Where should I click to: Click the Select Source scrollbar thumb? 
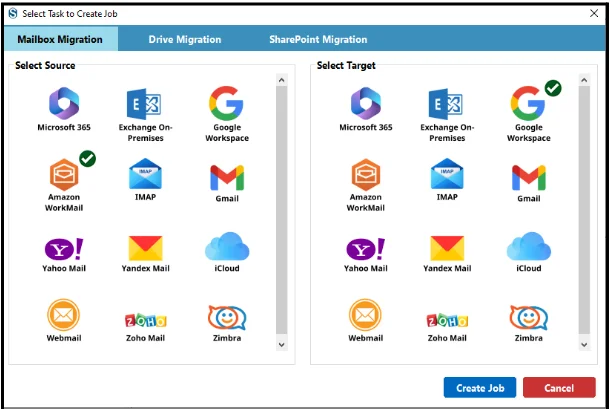[x=282, y=210]
